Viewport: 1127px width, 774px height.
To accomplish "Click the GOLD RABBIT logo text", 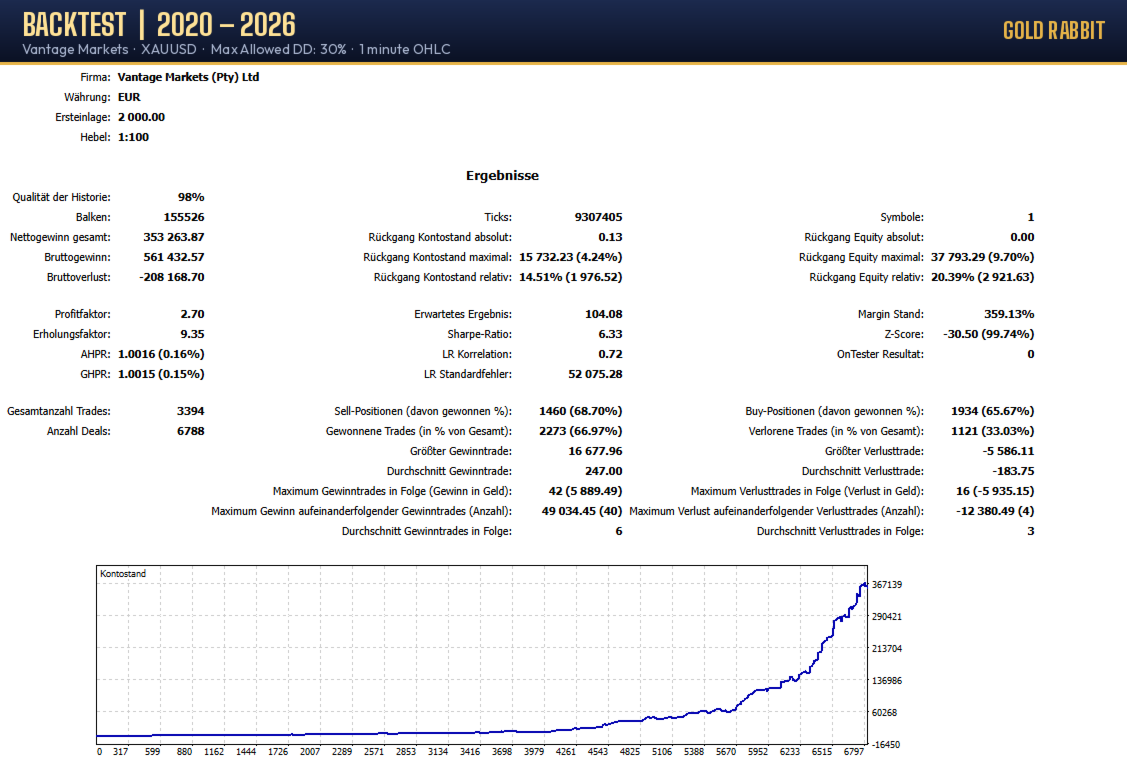I will click(x=1054, y=31).
